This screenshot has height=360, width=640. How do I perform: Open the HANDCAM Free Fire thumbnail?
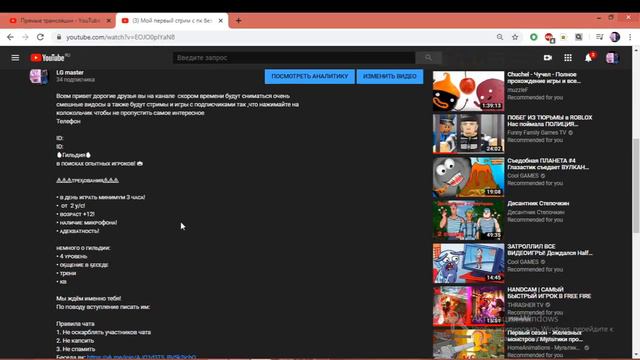tap(468, 306)
